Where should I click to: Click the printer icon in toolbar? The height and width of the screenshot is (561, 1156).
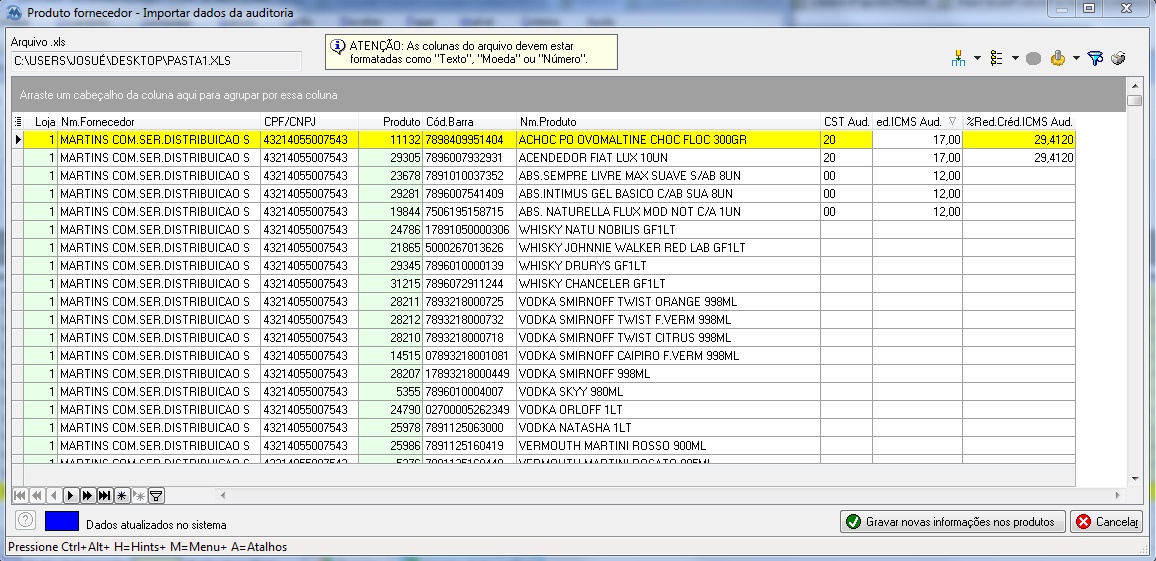(1118, 58)
